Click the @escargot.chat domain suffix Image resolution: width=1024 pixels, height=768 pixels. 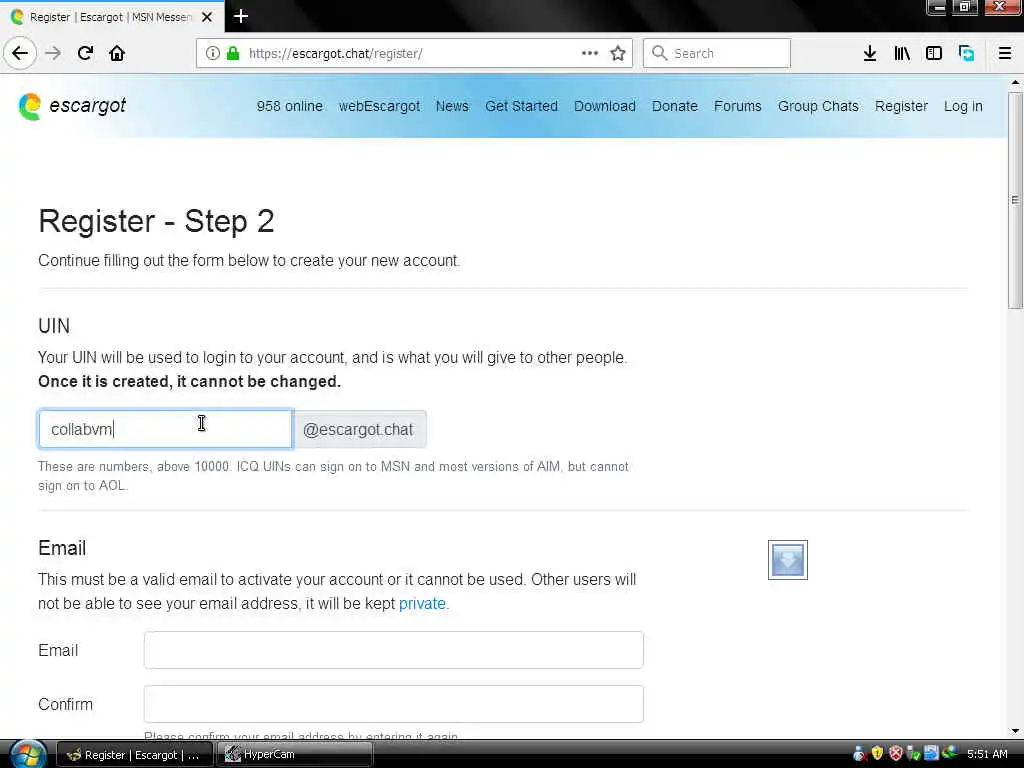[359, 429]
